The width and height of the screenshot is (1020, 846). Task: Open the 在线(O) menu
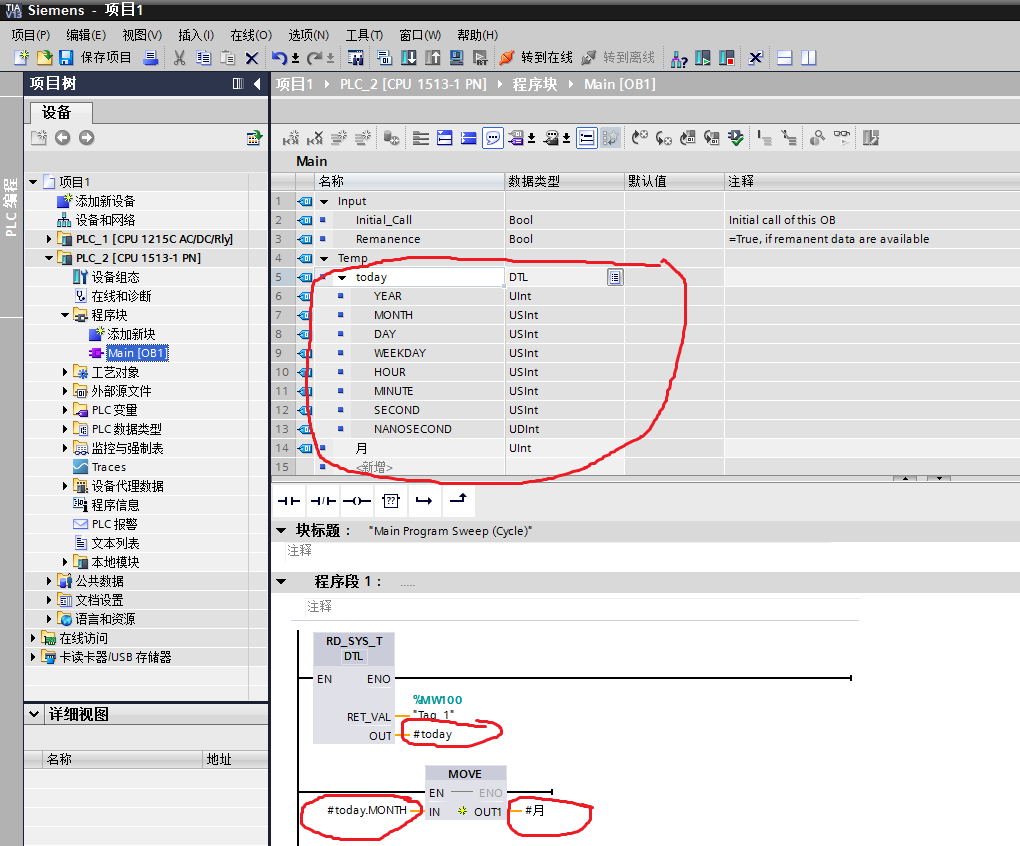[x=251, y=35]
